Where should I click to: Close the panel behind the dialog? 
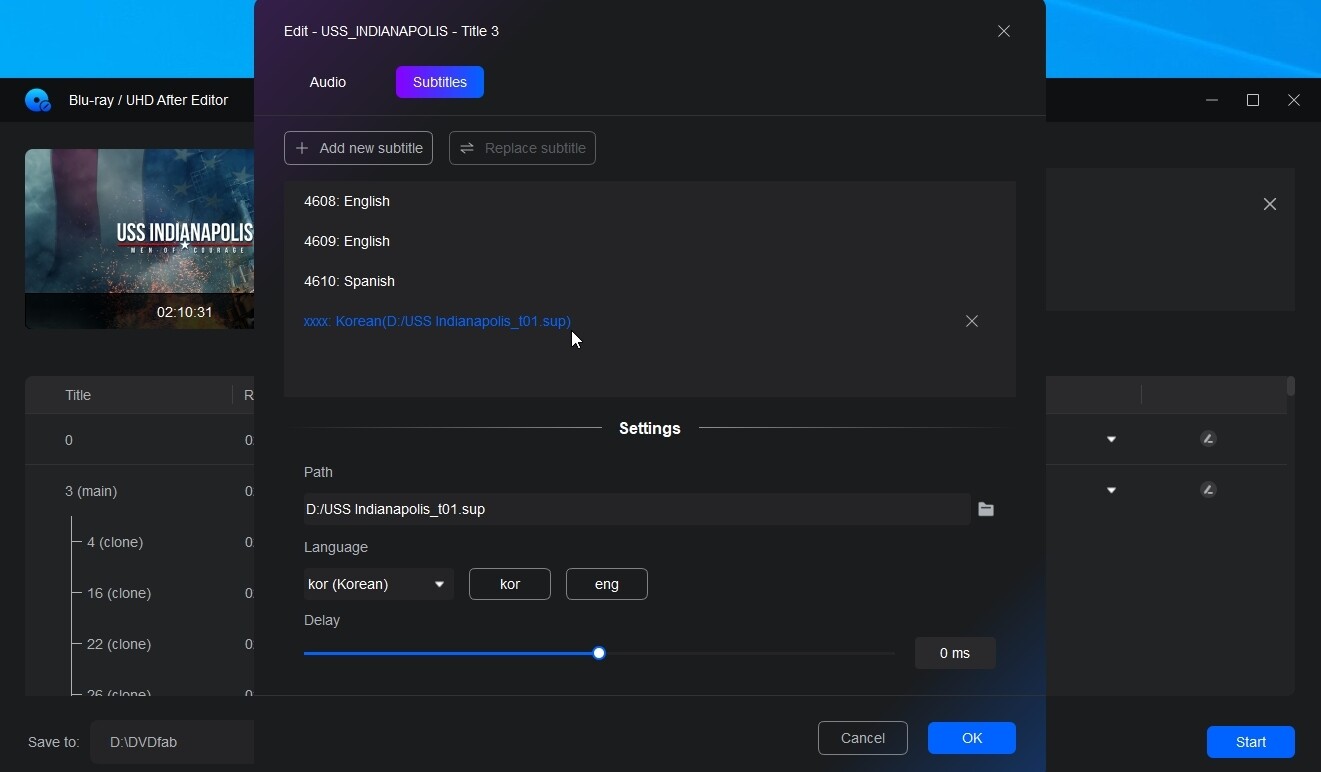[1270, 204]
